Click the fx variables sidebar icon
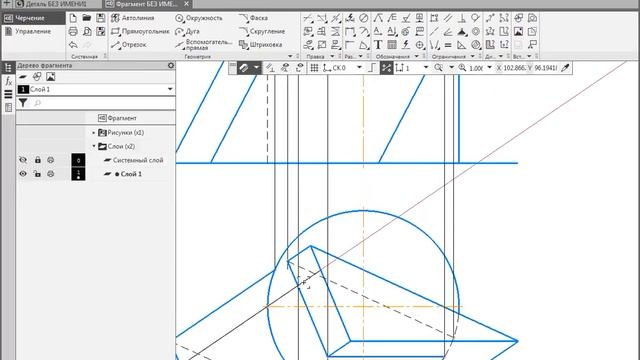 tap(8, 81)
